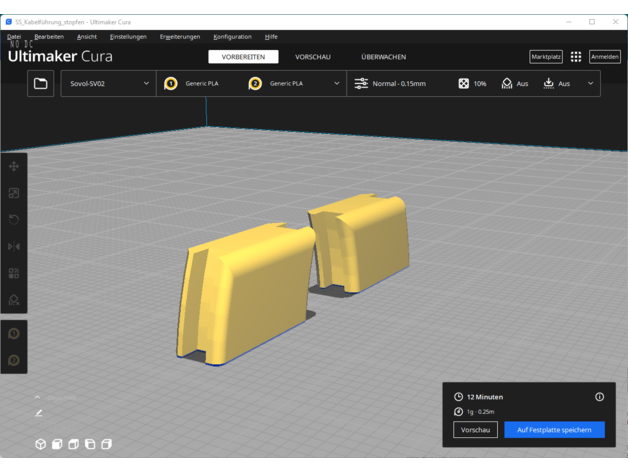Toggle extruder 2 button in left toolbar

click(x=14, y=360)
